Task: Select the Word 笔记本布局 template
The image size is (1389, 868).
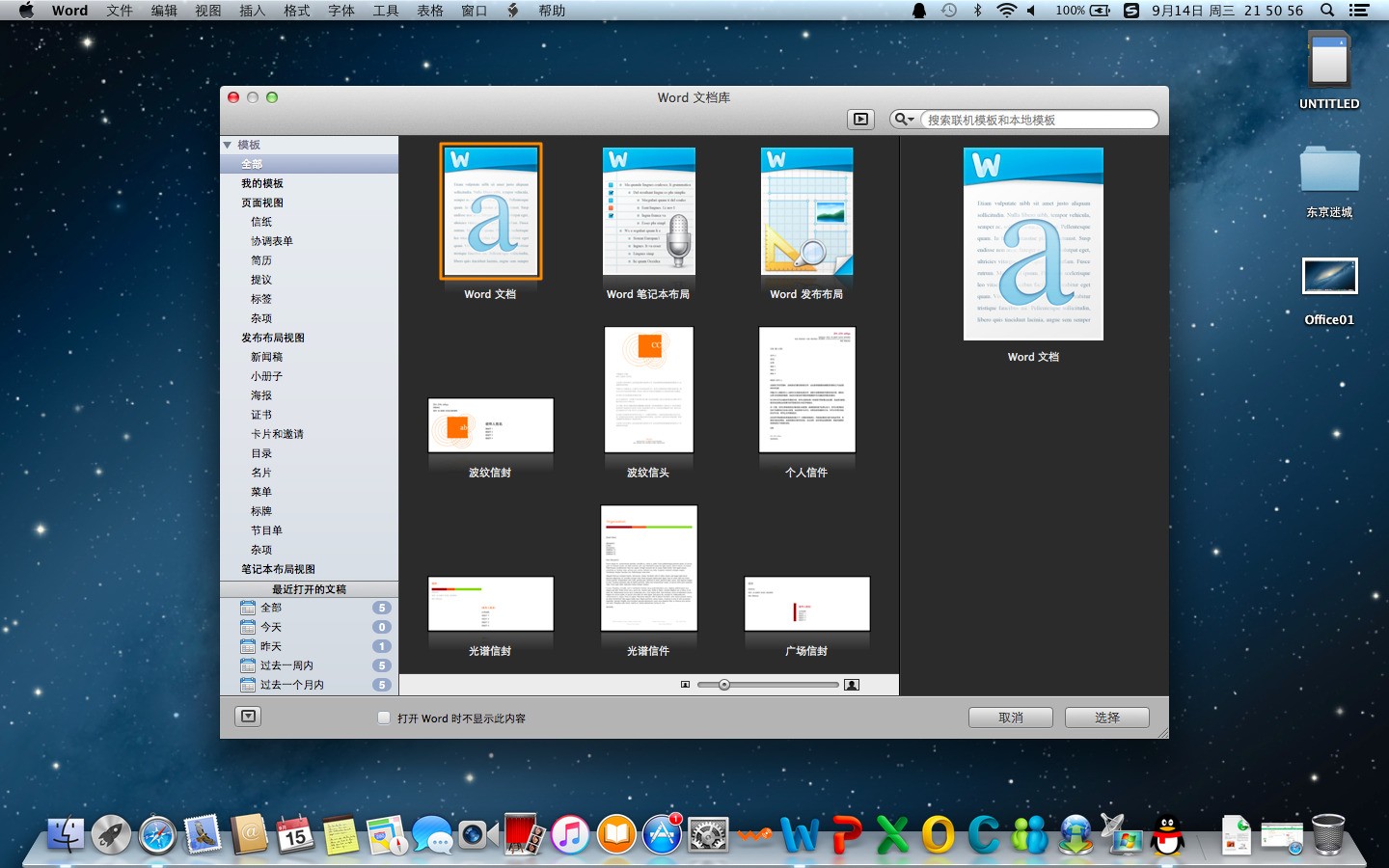Action: pyautogui.click(x=648, y=211)
